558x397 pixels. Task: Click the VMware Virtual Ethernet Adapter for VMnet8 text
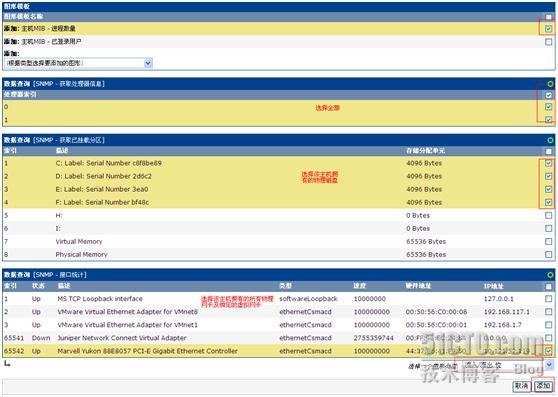128,312
